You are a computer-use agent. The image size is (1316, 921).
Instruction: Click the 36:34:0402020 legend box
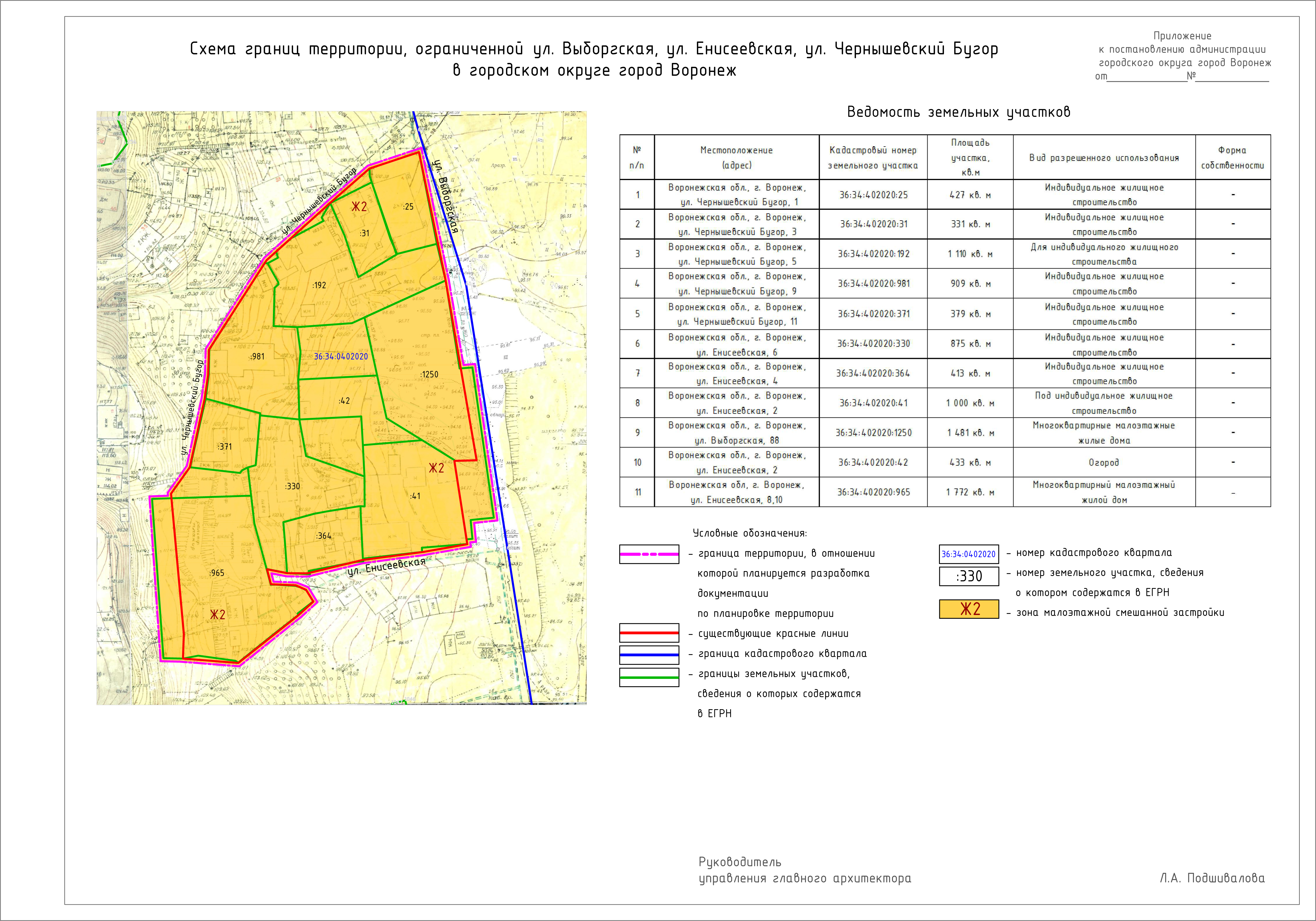[969, 554]
